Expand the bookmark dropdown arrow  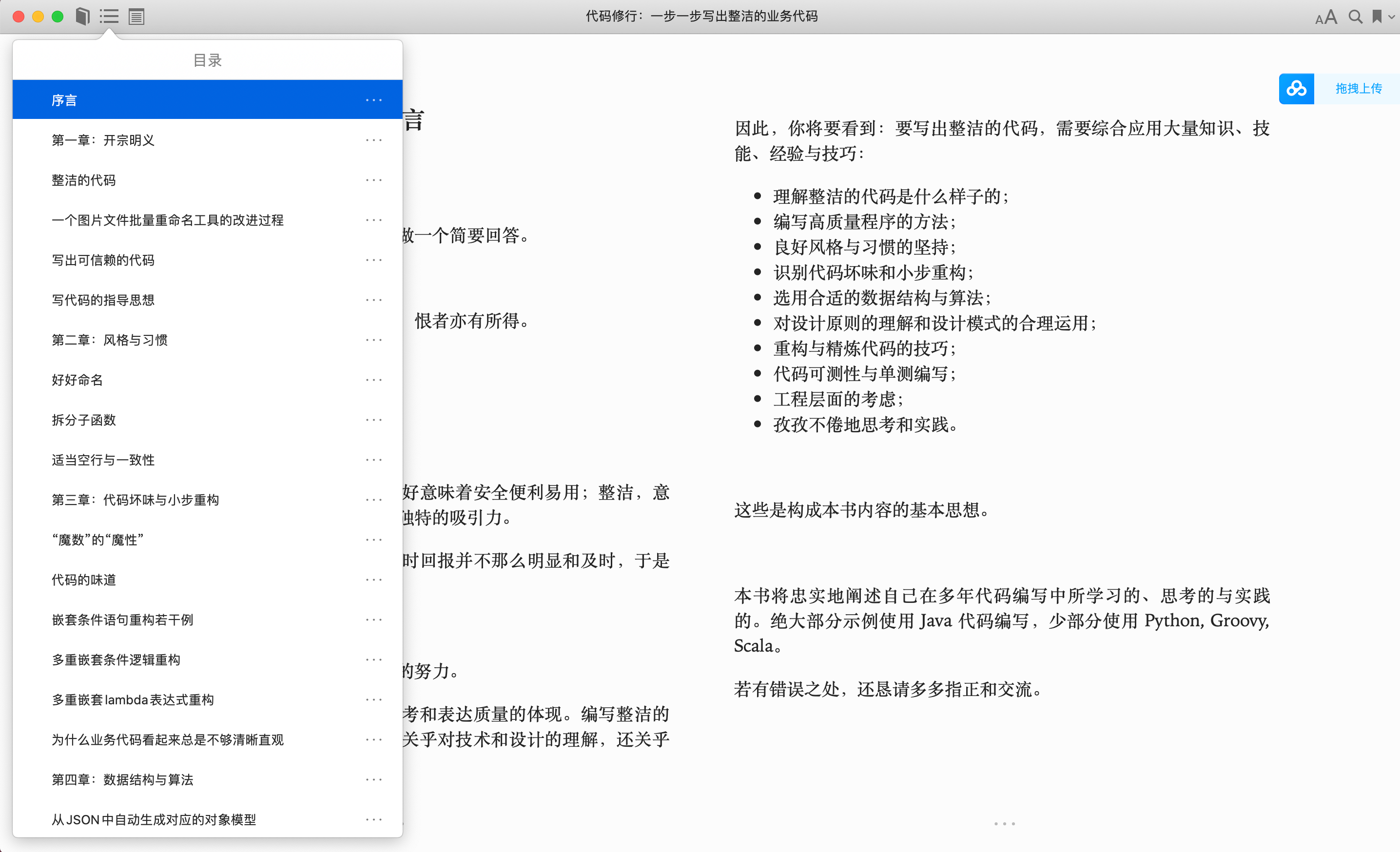(x=1391, y=17)
